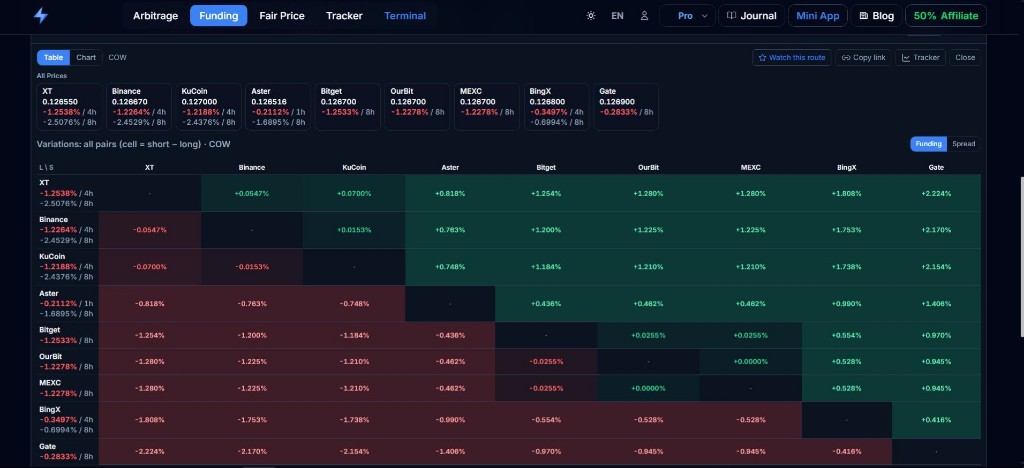Click the lightning bolt site logo

(40, 16)
